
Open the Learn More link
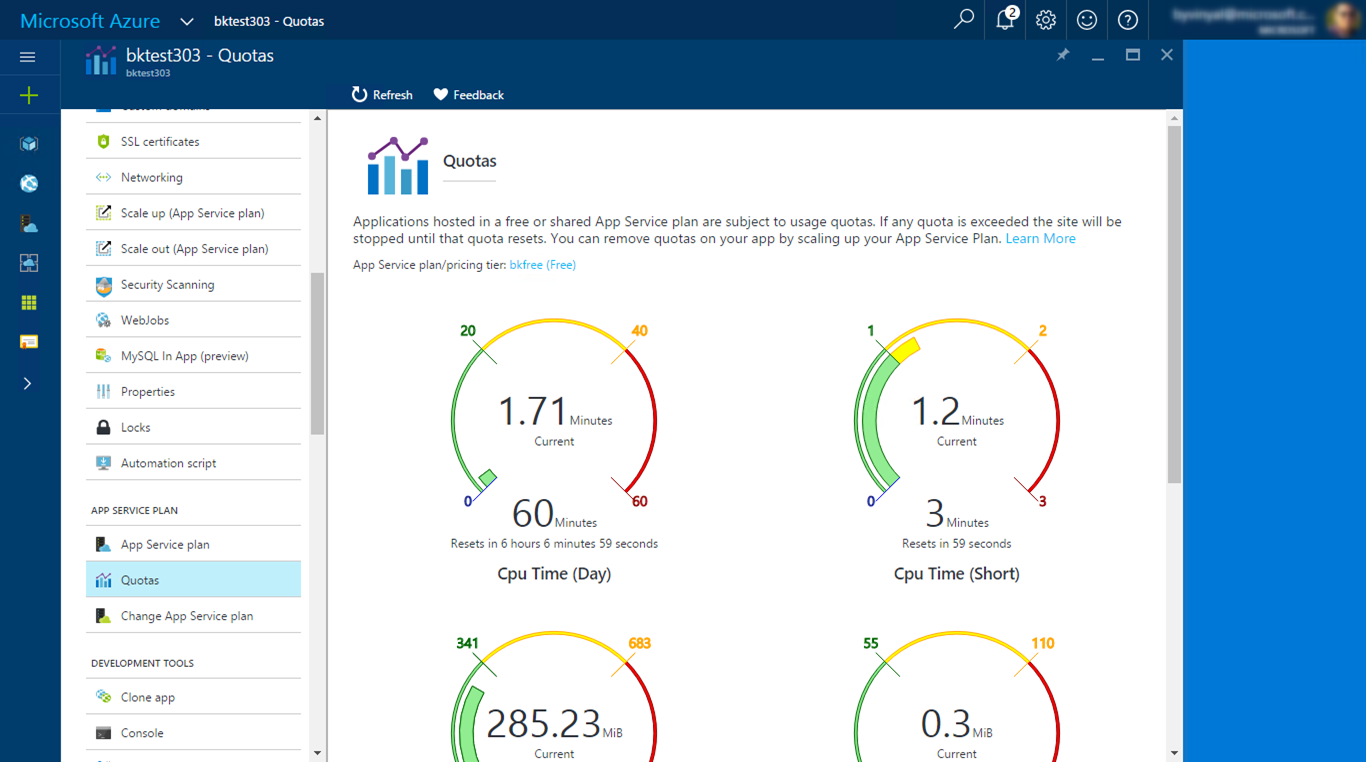pyautogui.click(x=1040, y=239)
